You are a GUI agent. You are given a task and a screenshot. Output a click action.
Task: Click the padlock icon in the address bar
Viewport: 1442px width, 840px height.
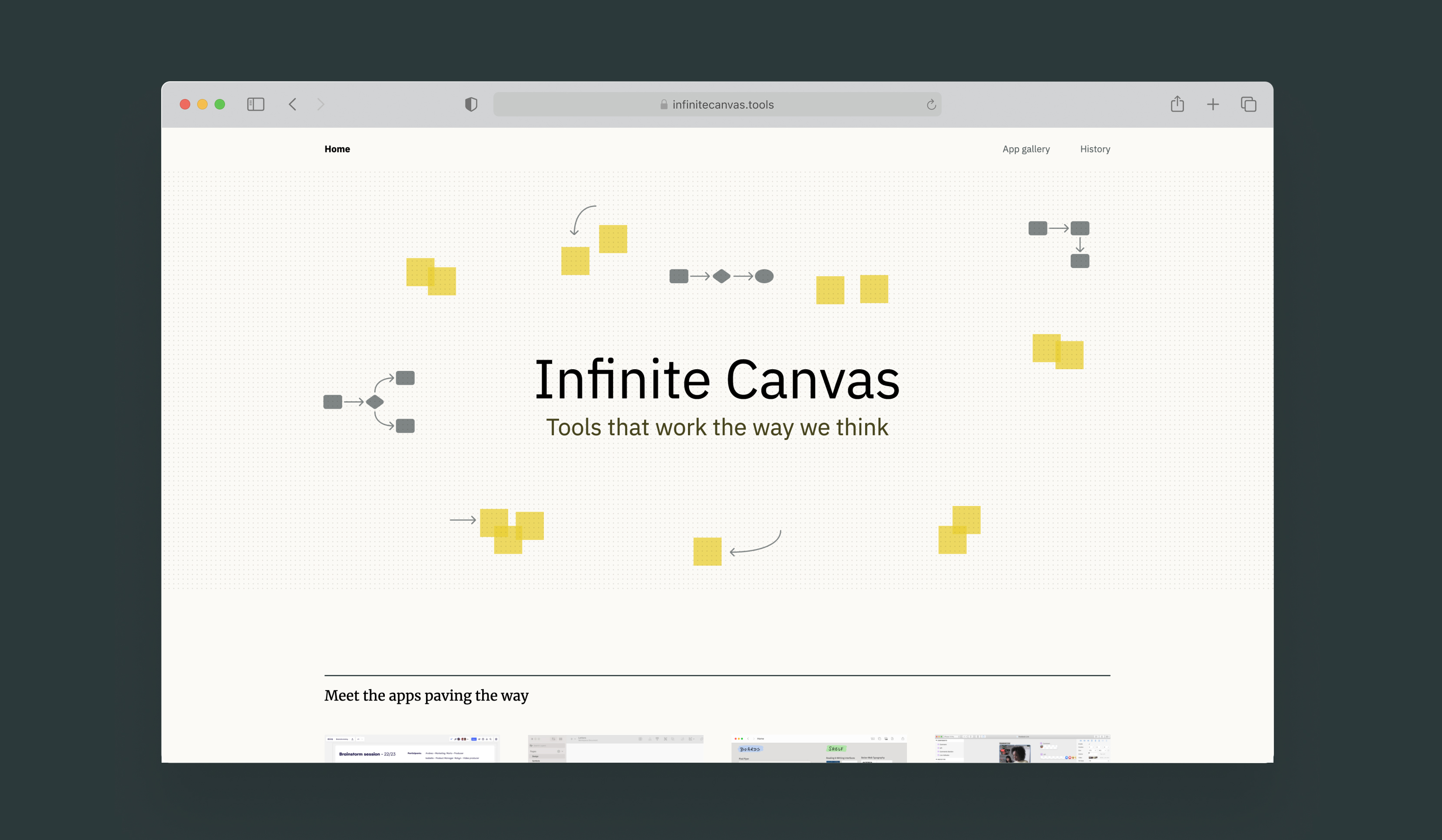[664, 104]
